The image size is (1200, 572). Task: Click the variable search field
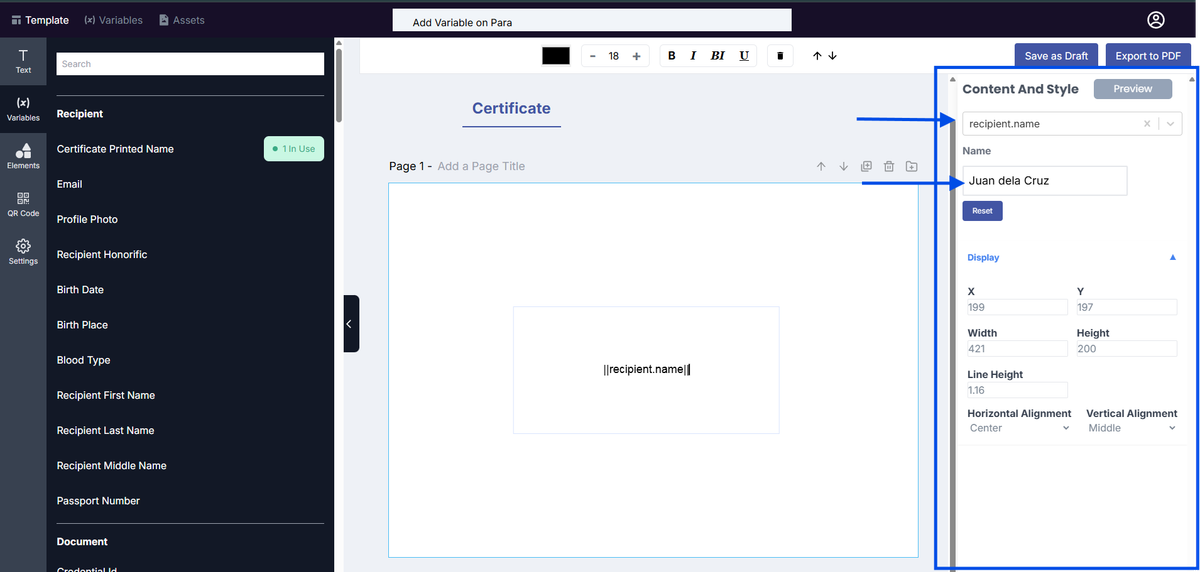190,64
